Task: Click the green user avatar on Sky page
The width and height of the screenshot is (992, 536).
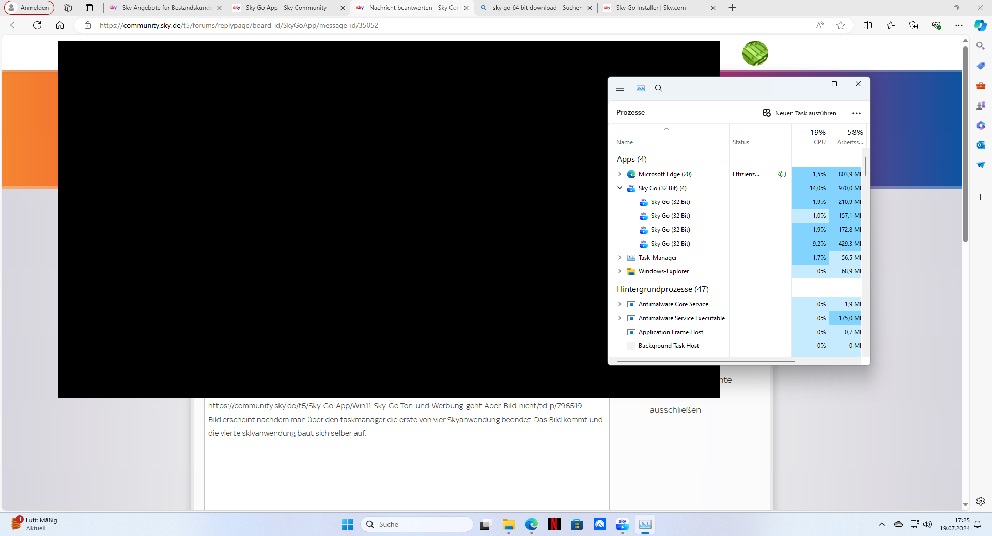Action: point(755,53)
